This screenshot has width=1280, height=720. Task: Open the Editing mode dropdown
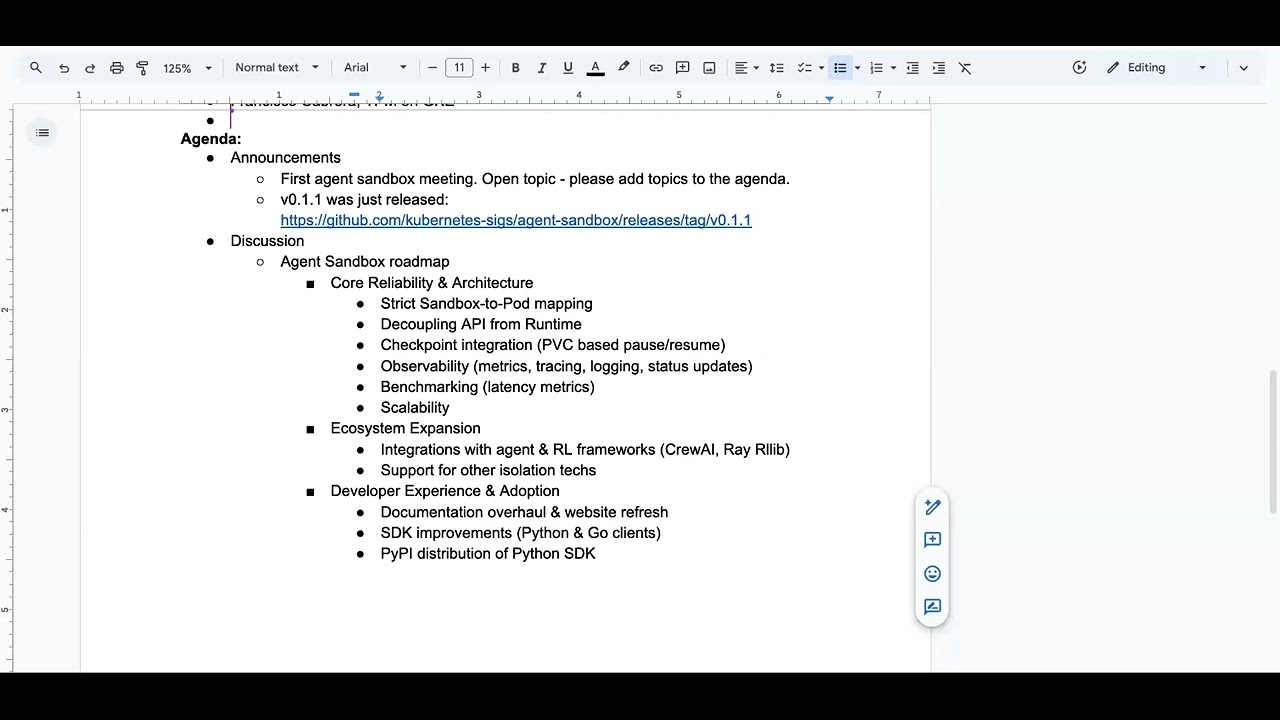(x=1157, y=68)
